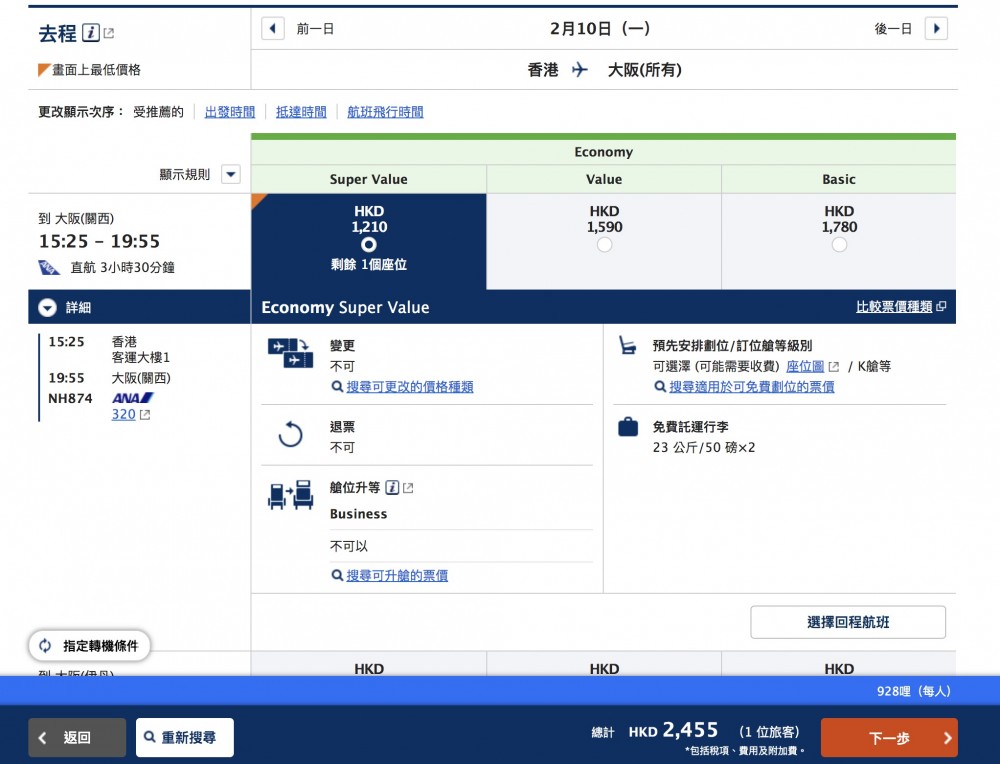Open 指定轉機條件 transfer conditions button
The width and height of the screenshot is (1000, 764).
89,646
